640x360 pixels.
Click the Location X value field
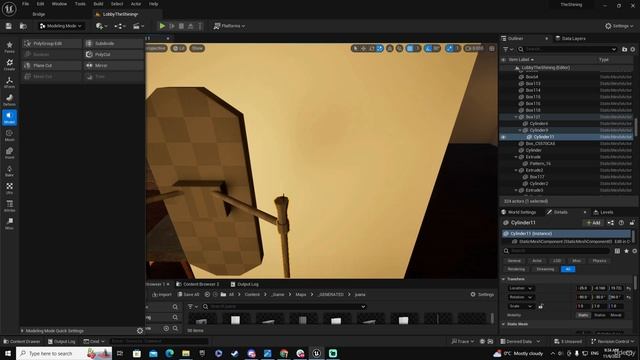point(583,288)
